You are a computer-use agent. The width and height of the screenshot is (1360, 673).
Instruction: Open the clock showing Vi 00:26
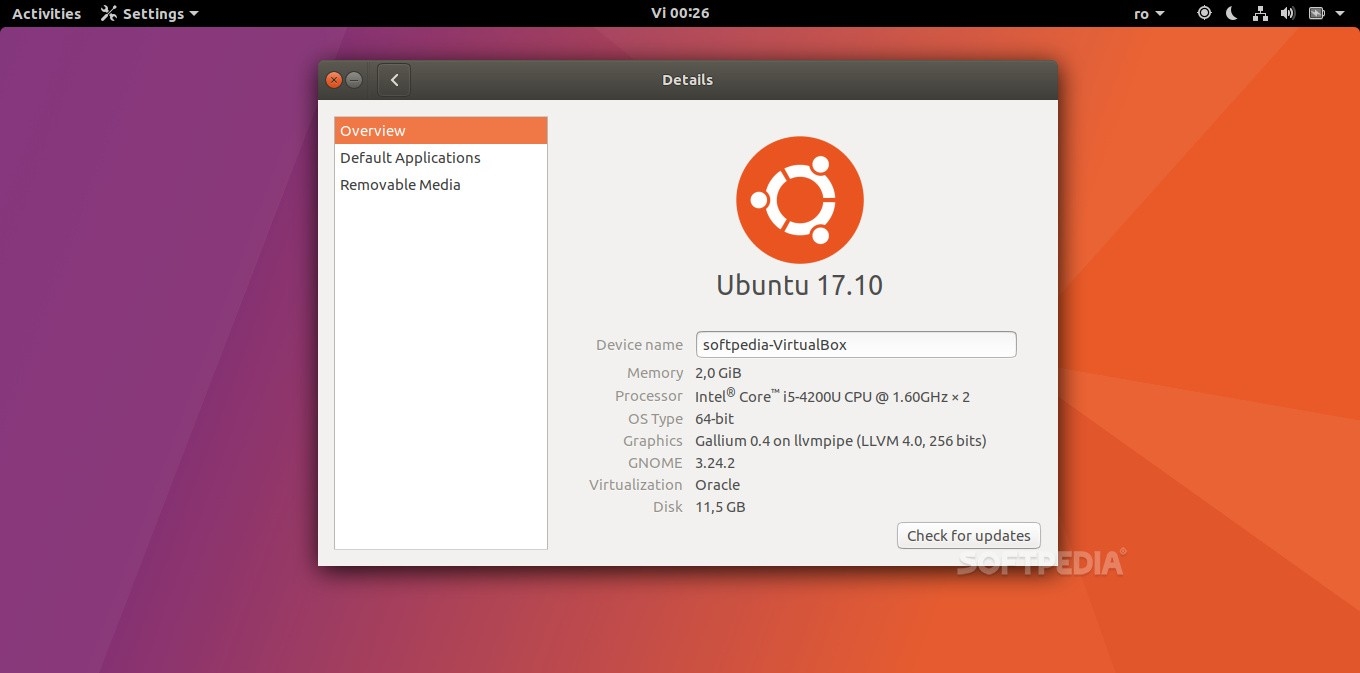(680, 14)
